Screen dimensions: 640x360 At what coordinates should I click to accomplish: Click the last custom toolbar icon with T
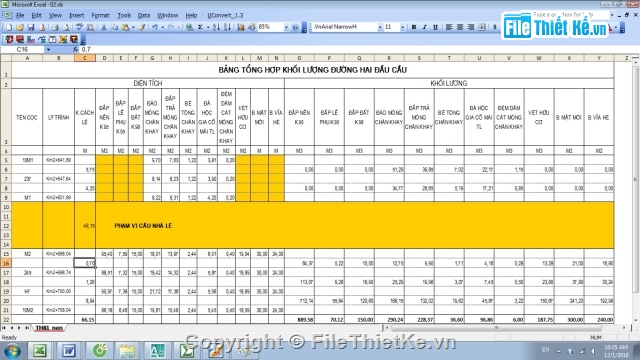click(74, 39)
